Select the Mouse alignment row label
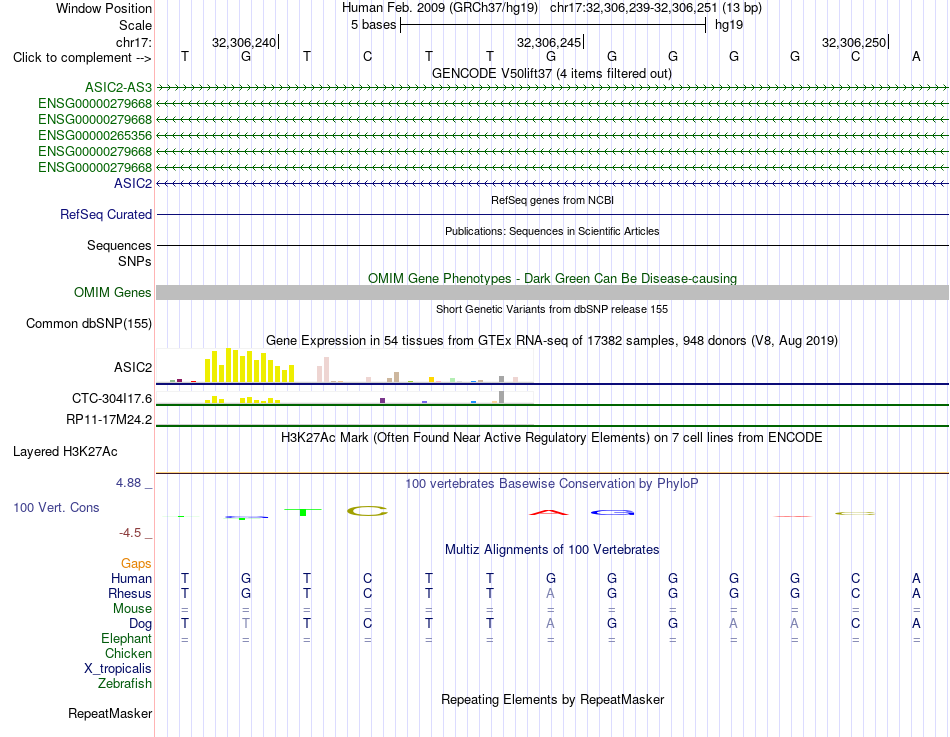950x737 pixels. click(x=132, y=609)
